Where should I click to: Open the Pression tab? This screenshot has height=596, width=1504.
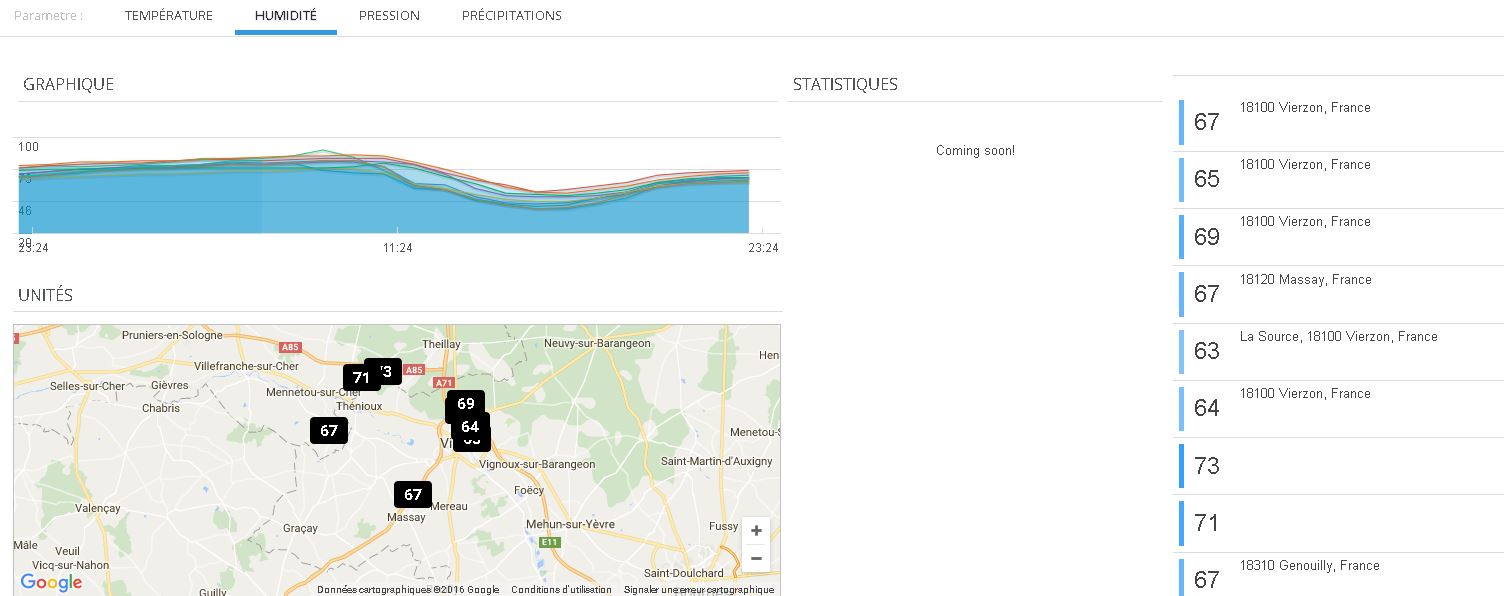click(x=389, y=16)
